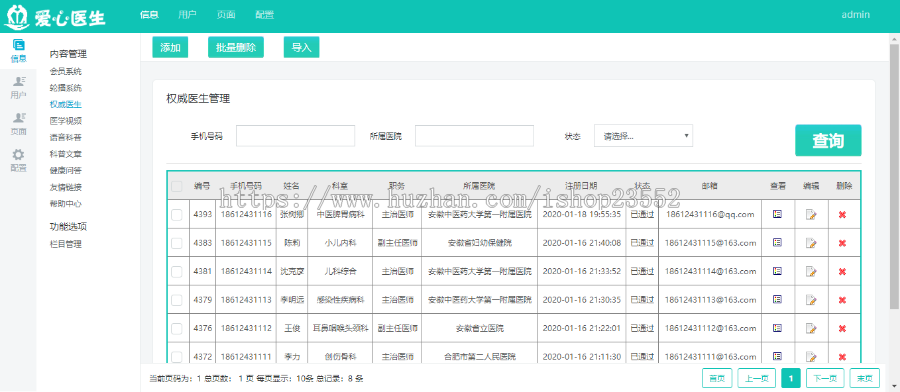The height and width of the screenshot is (392, 900).
Task: Open 语音科普 in sidebar
Action: (65, 138)
